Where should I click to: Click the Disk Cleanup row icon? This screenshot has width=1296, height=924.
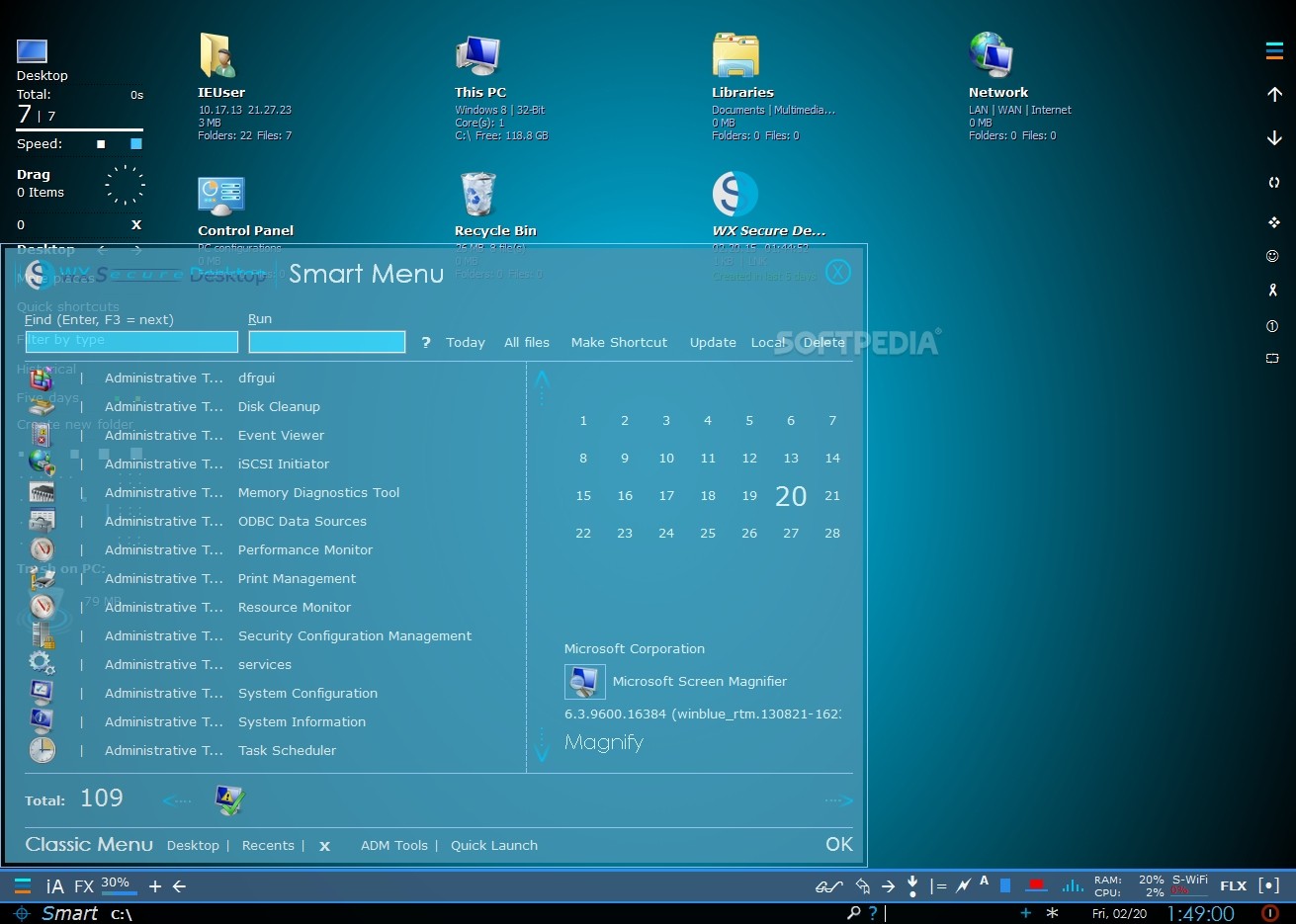[x=42, y=406]
